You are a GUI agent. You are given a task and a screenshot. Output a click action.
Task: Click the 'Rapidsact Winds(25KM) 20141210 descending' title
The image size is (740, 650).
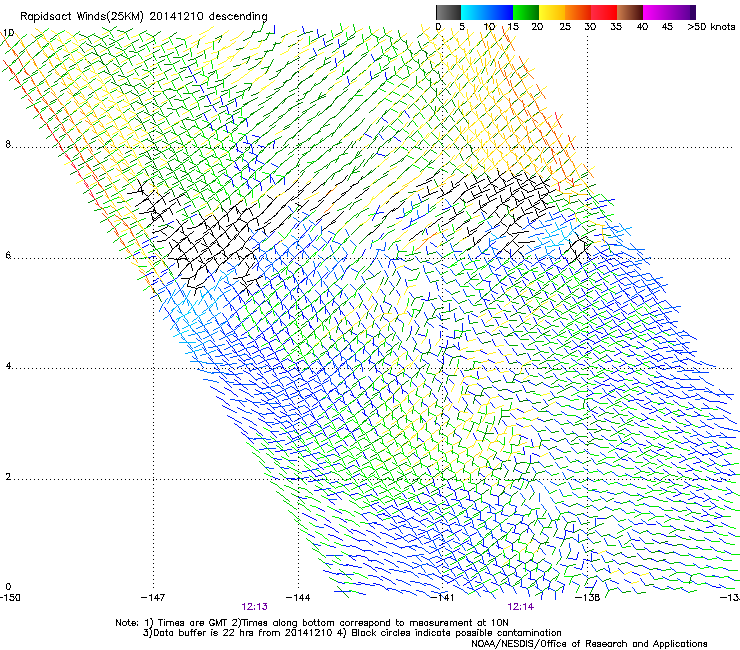coord(143,17)
